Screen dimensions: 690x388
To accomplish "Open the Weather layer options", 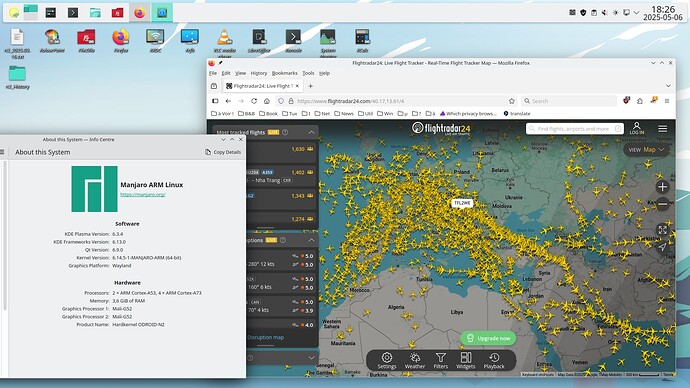I will (x=415, y=360).
